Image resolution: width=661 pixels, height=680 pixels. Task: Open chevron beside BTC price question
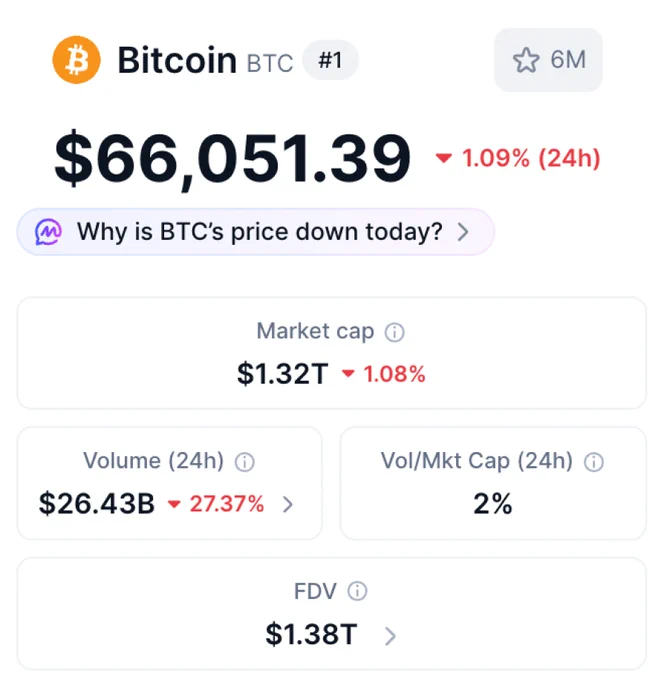[463, 232]
